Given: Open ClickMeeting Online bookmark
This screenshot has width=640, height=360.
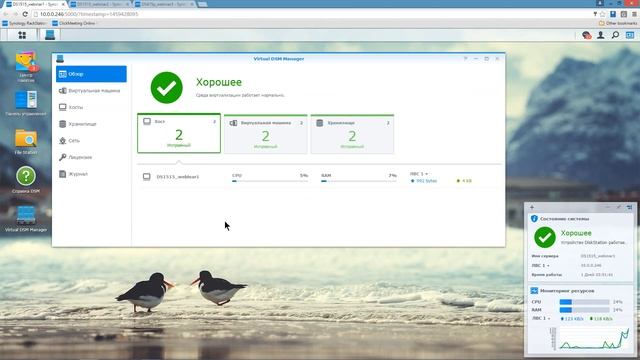Looking at the screenshot, I should pos(73,23).
